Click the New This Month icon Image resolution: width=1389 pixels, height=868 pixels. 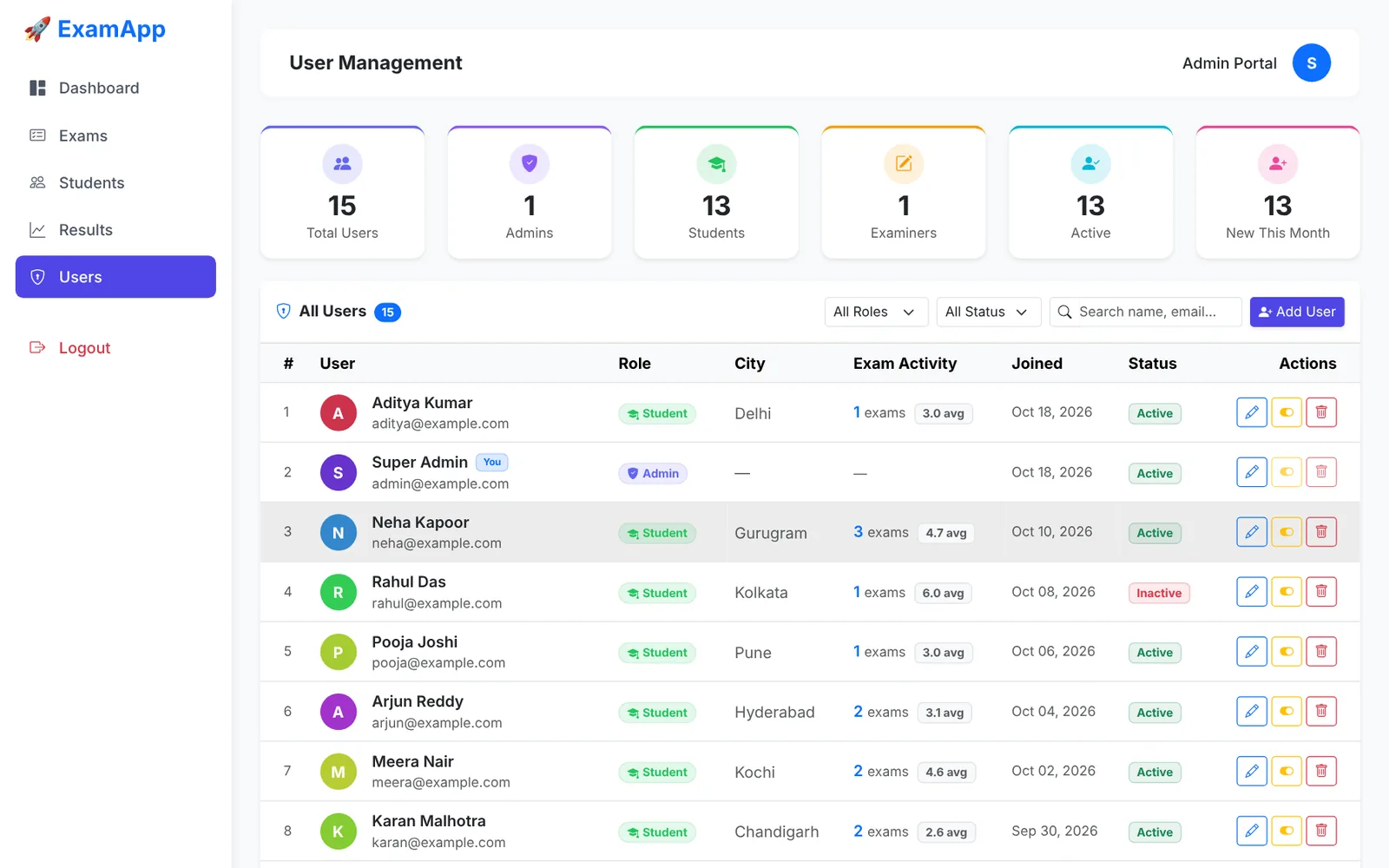1278,163
